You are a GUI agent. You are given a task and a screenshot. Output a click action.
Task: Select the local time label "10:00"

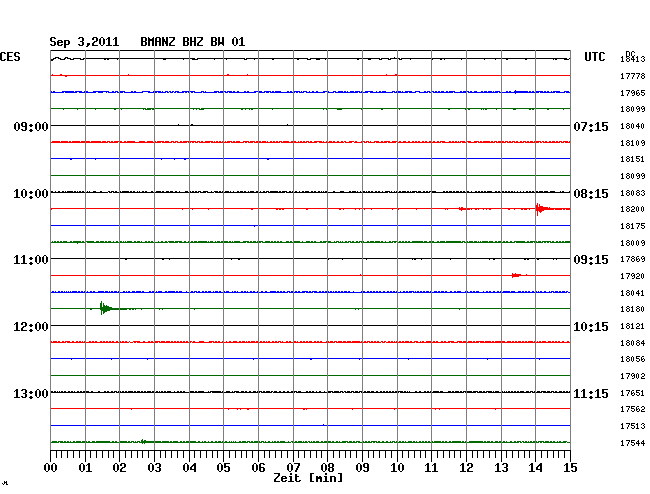(31, 194)
